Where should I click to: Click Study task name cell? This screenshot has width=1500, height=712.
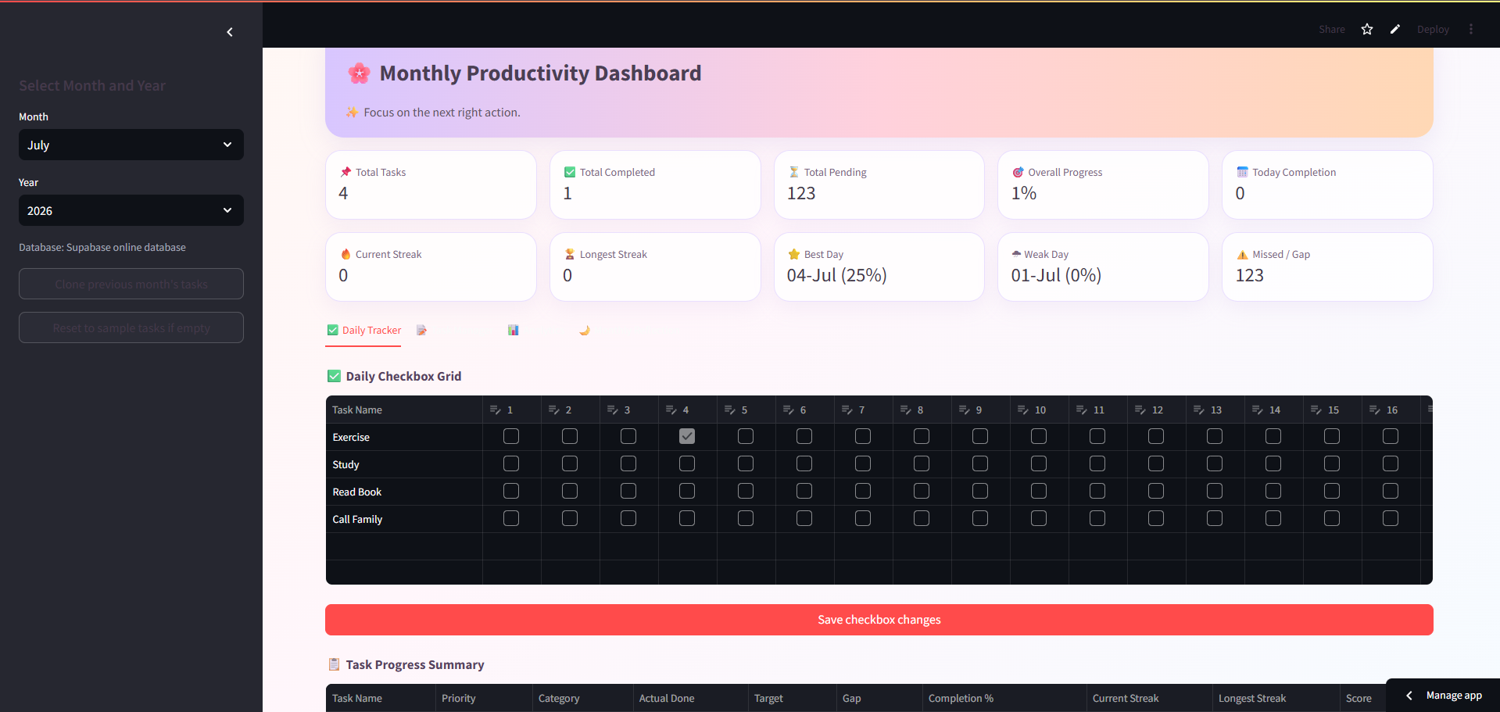pyautogui.click(x=404, y=464)
